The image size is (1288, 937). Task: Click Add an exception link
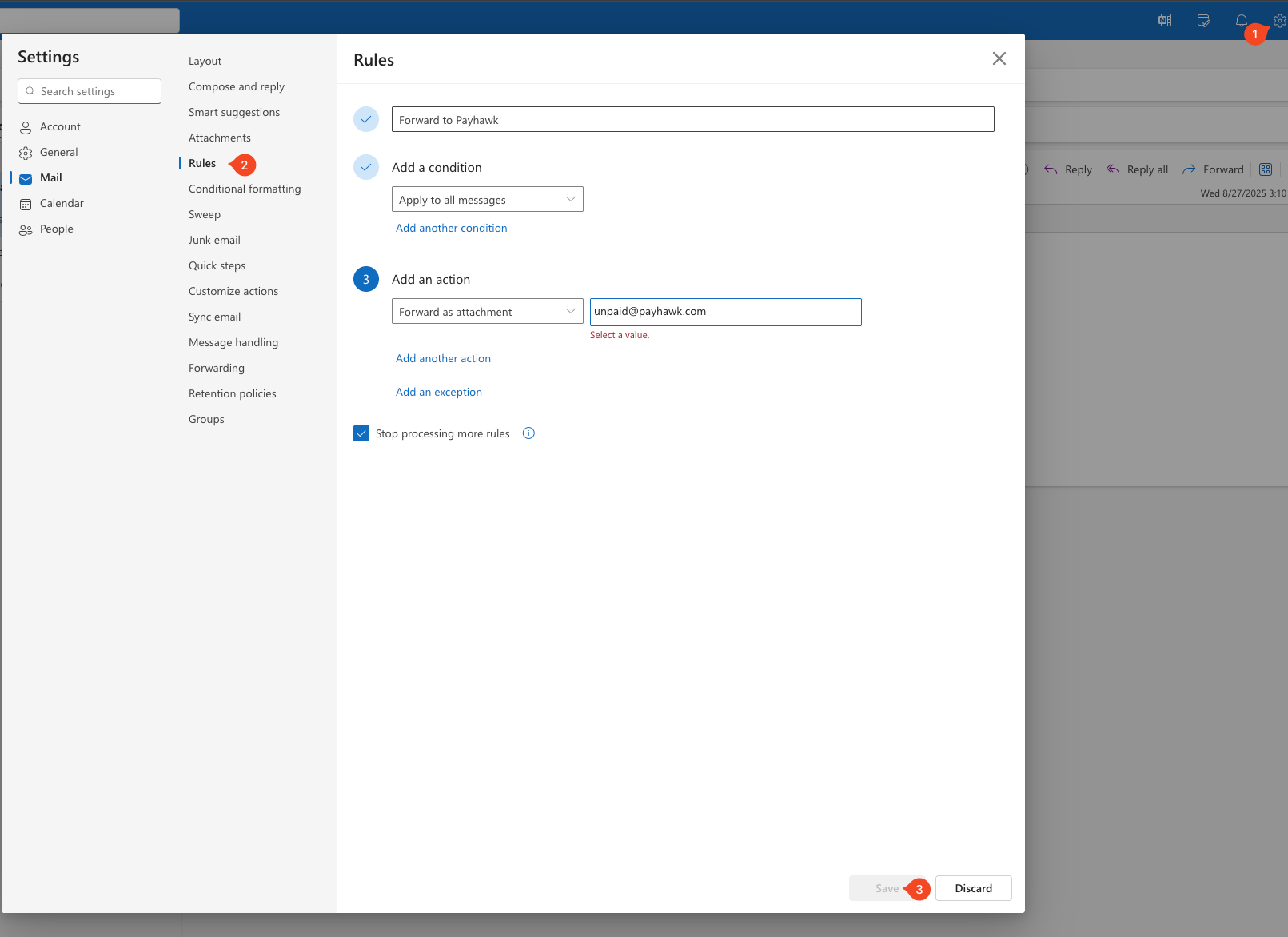click(439, 392)
